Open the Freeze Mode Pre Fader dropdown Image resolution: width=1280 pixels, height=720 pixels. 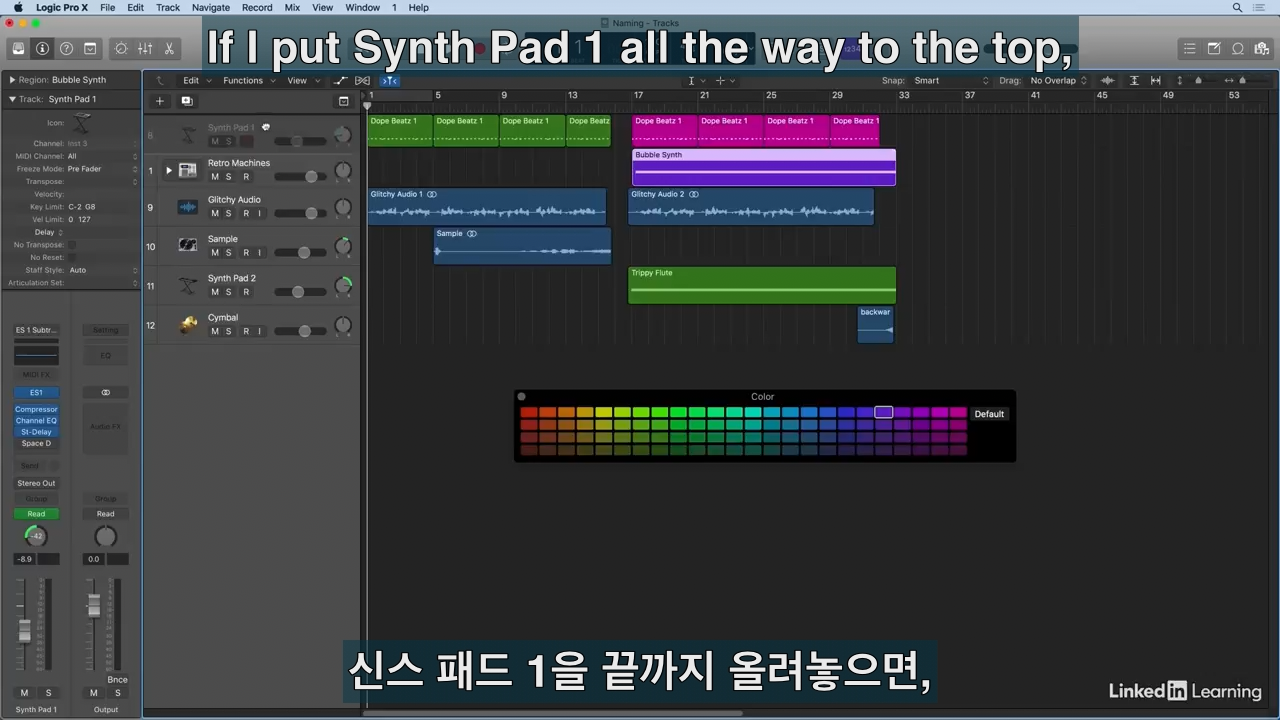click(x=102, y=169)
